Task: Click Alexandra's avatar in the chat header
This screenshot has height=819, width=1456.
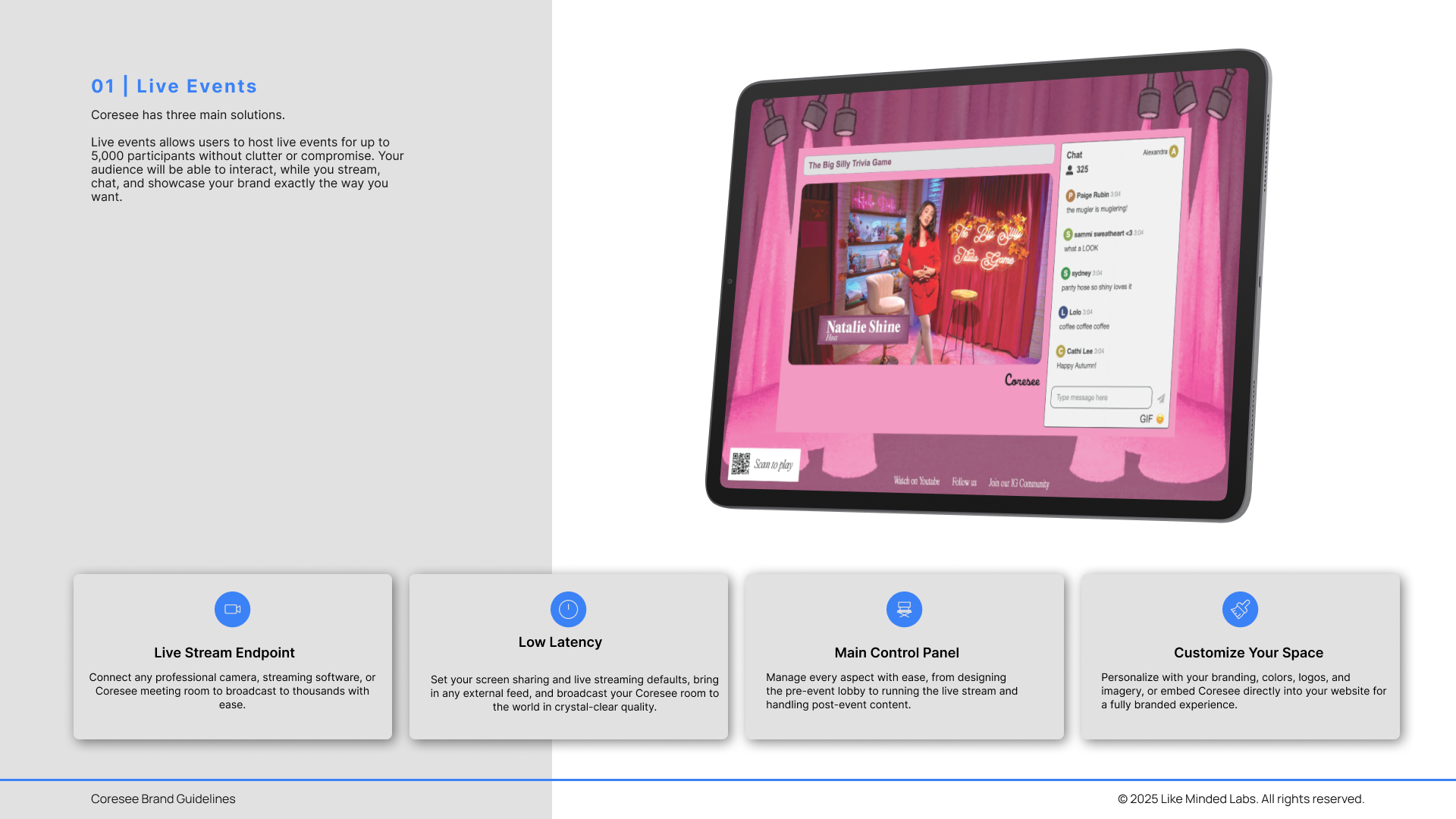Action: coord(1174,151)
